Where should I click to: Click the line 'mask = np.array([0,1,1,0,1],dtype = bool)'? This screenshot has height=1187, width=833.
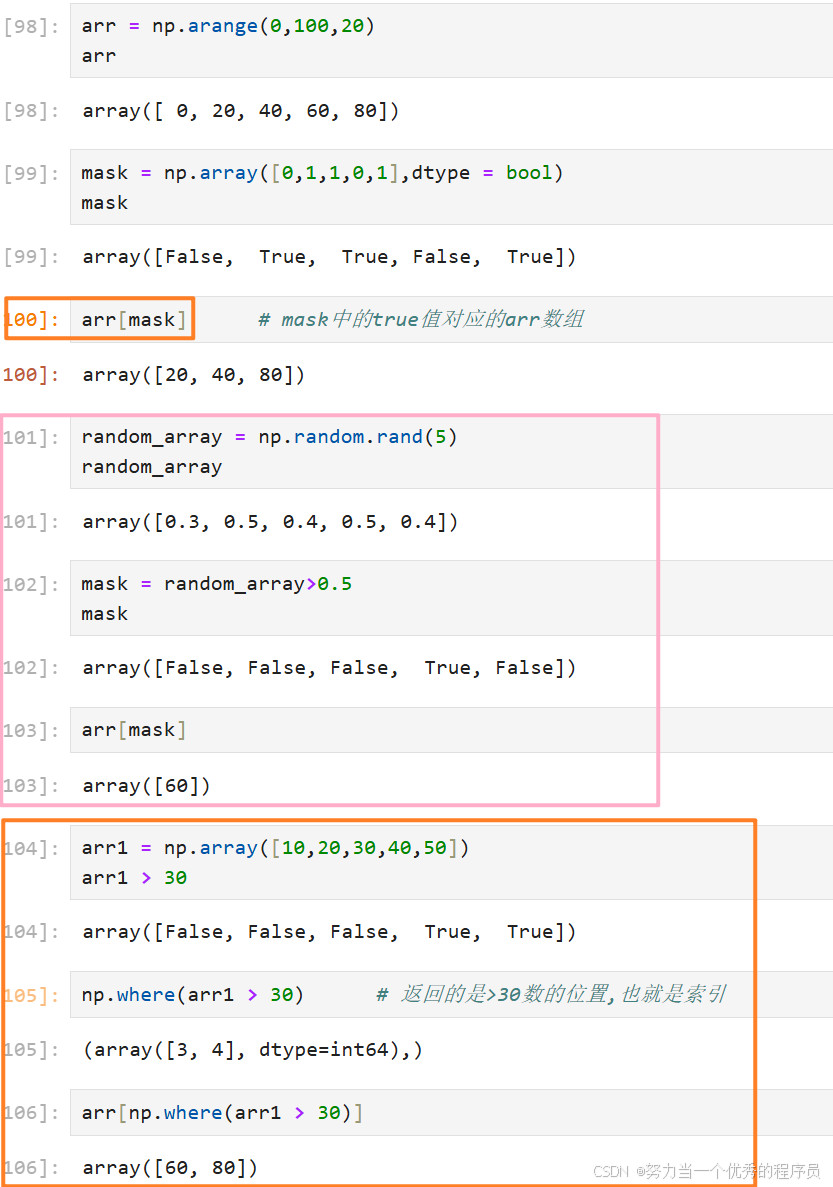[322, 173]
